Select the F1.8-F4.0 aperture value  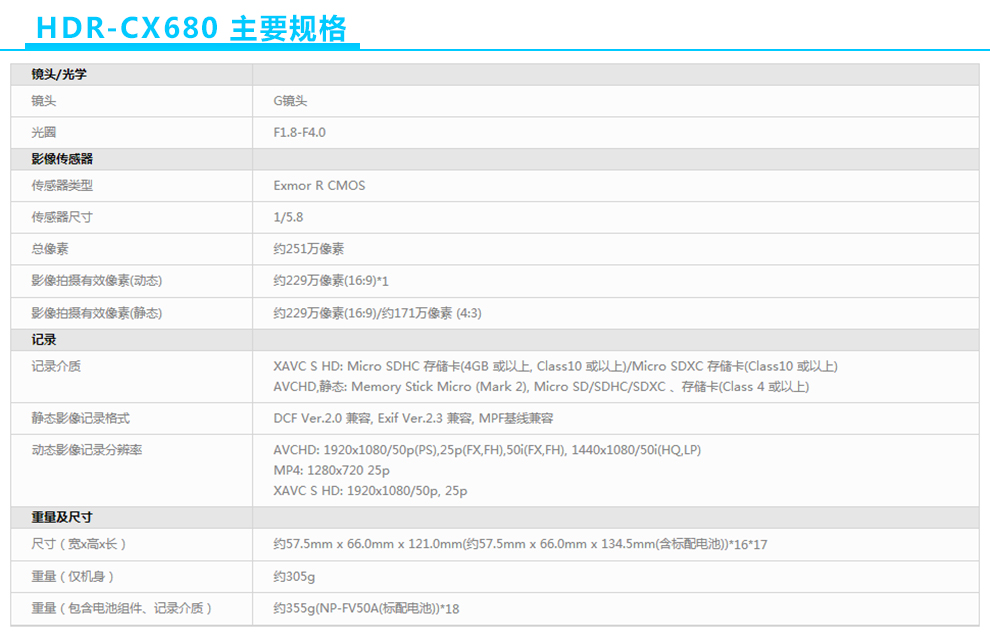click(299, 132)
